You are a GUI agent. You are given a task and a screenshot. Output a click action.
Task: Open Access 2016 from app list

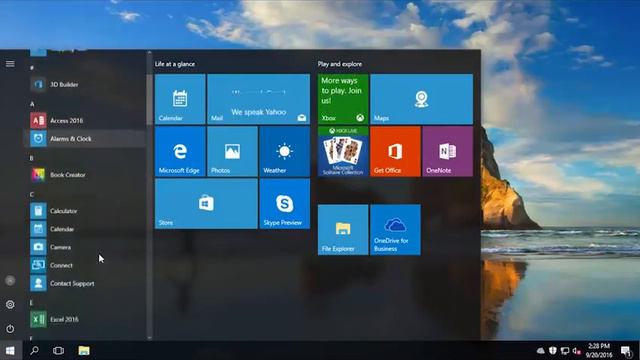(85, 120)
